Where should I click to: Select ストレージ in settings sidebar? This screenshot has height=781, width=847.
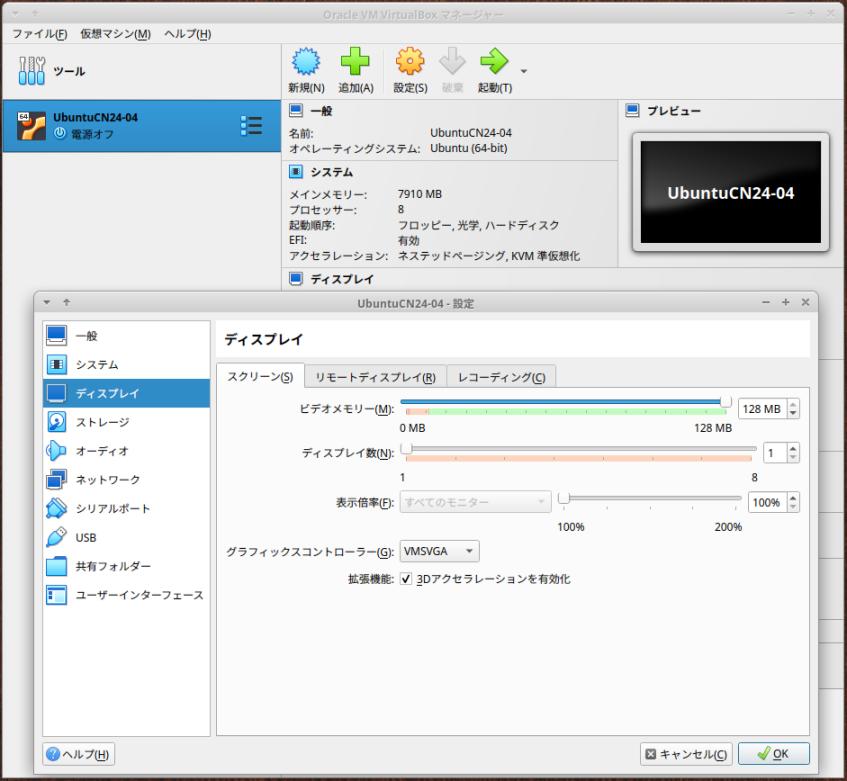[x=126, y=422]
